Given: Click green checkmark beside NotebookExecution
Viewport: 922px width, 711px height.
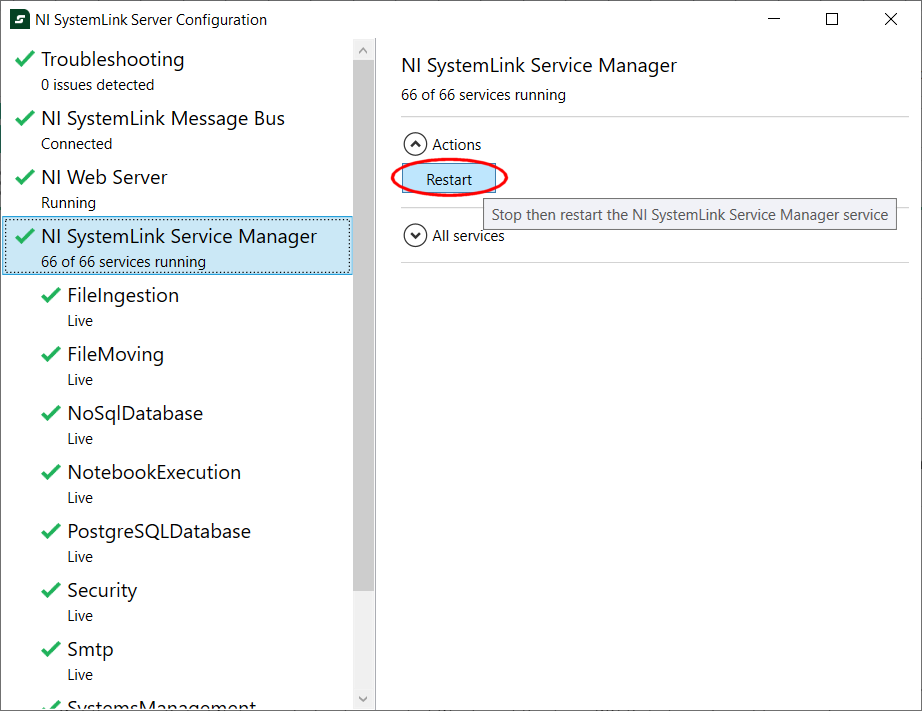Looking at the screenshot, I should tap(51, 472).
